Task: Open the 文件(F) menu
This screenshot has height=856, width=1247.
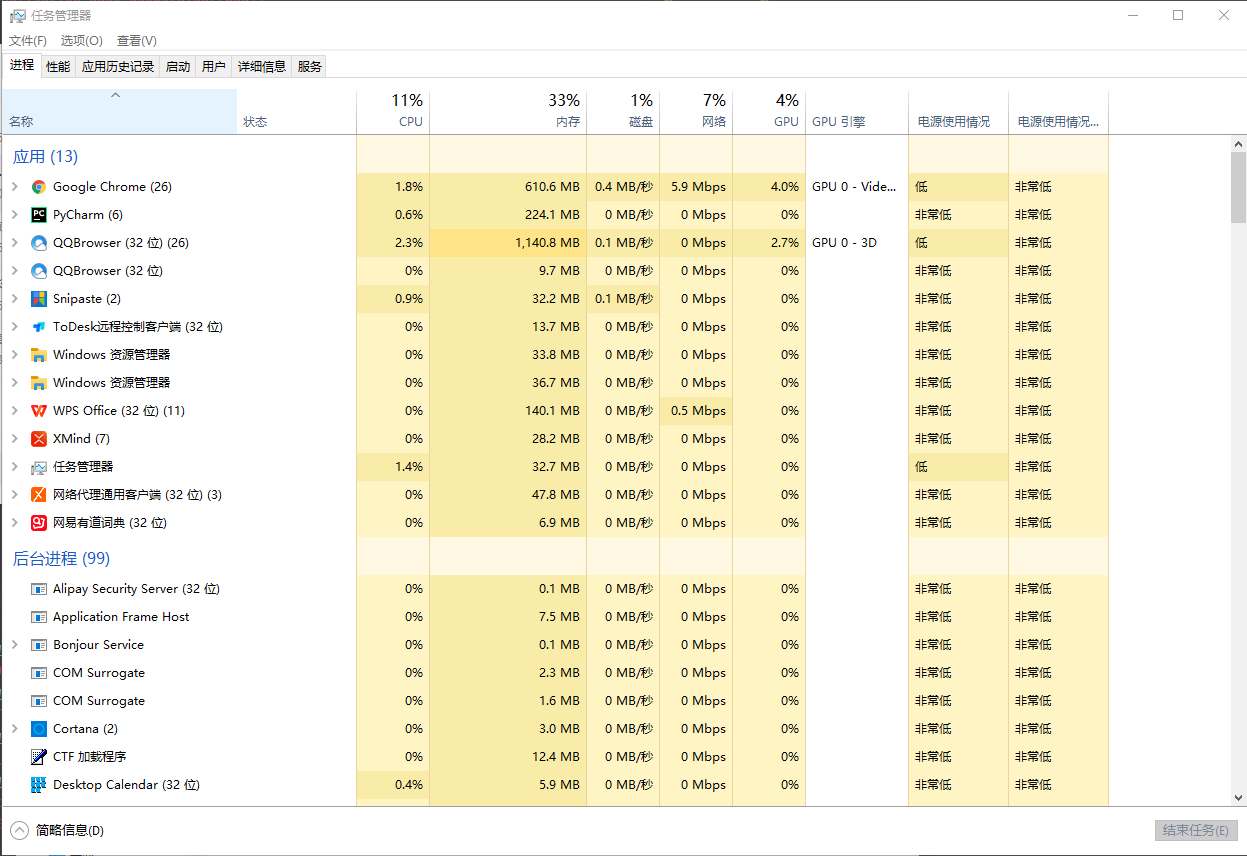Action: tap(28, 41)
